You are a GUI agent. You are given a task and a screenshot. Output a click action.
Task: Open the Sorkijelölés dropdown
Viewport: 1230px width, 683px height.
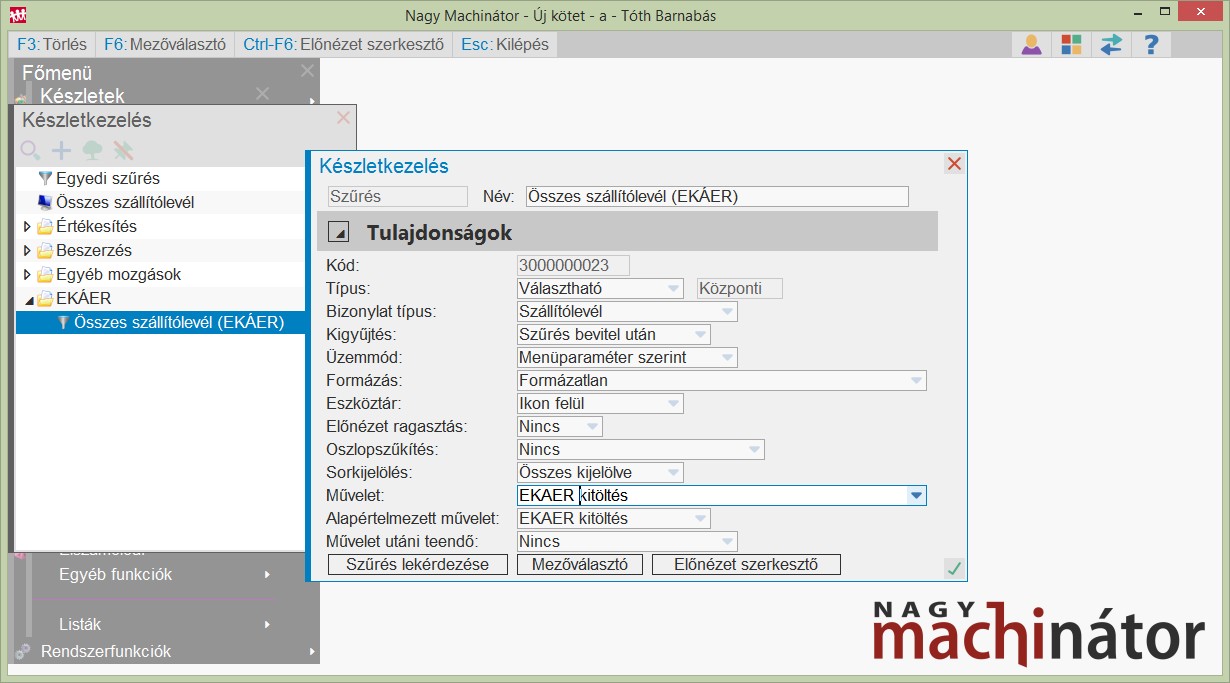click(x=673, y=473)
